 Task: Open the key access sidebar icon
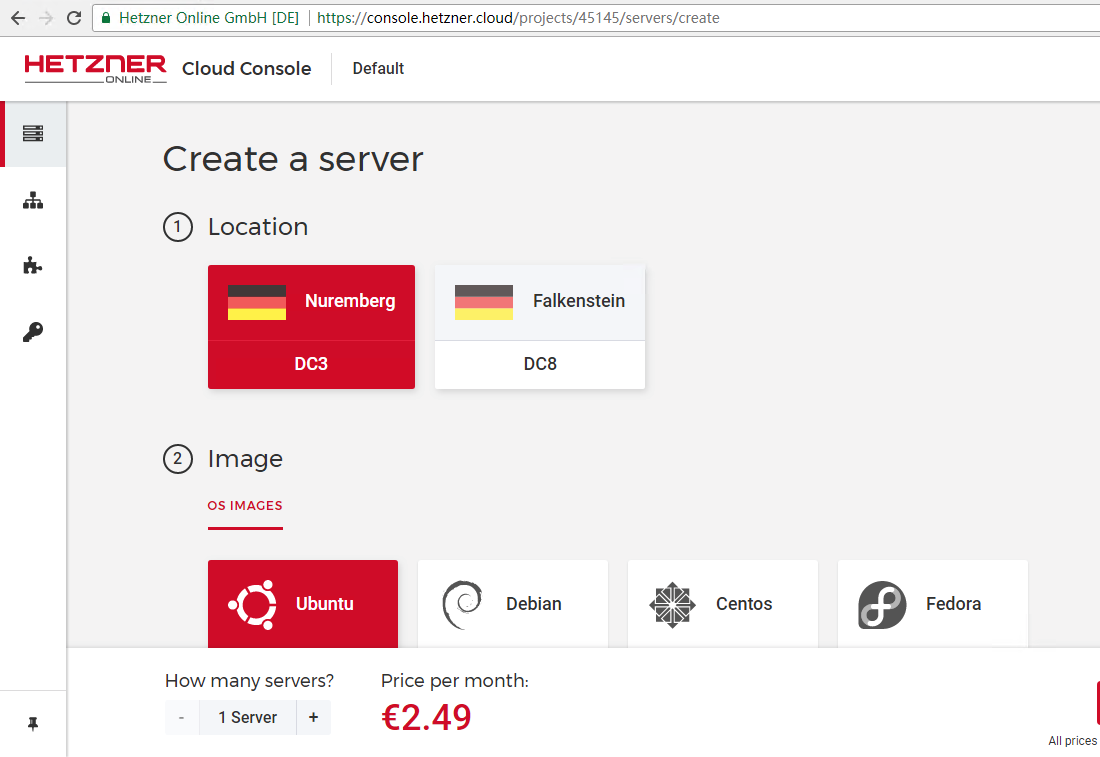33,332
